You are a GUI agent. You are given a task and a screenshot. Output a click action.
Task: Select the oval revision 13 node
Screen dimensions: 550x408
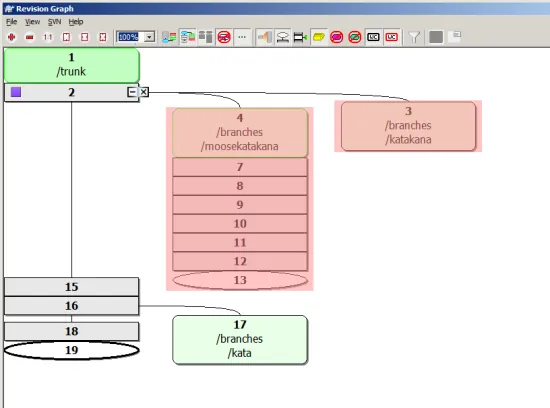240,280
